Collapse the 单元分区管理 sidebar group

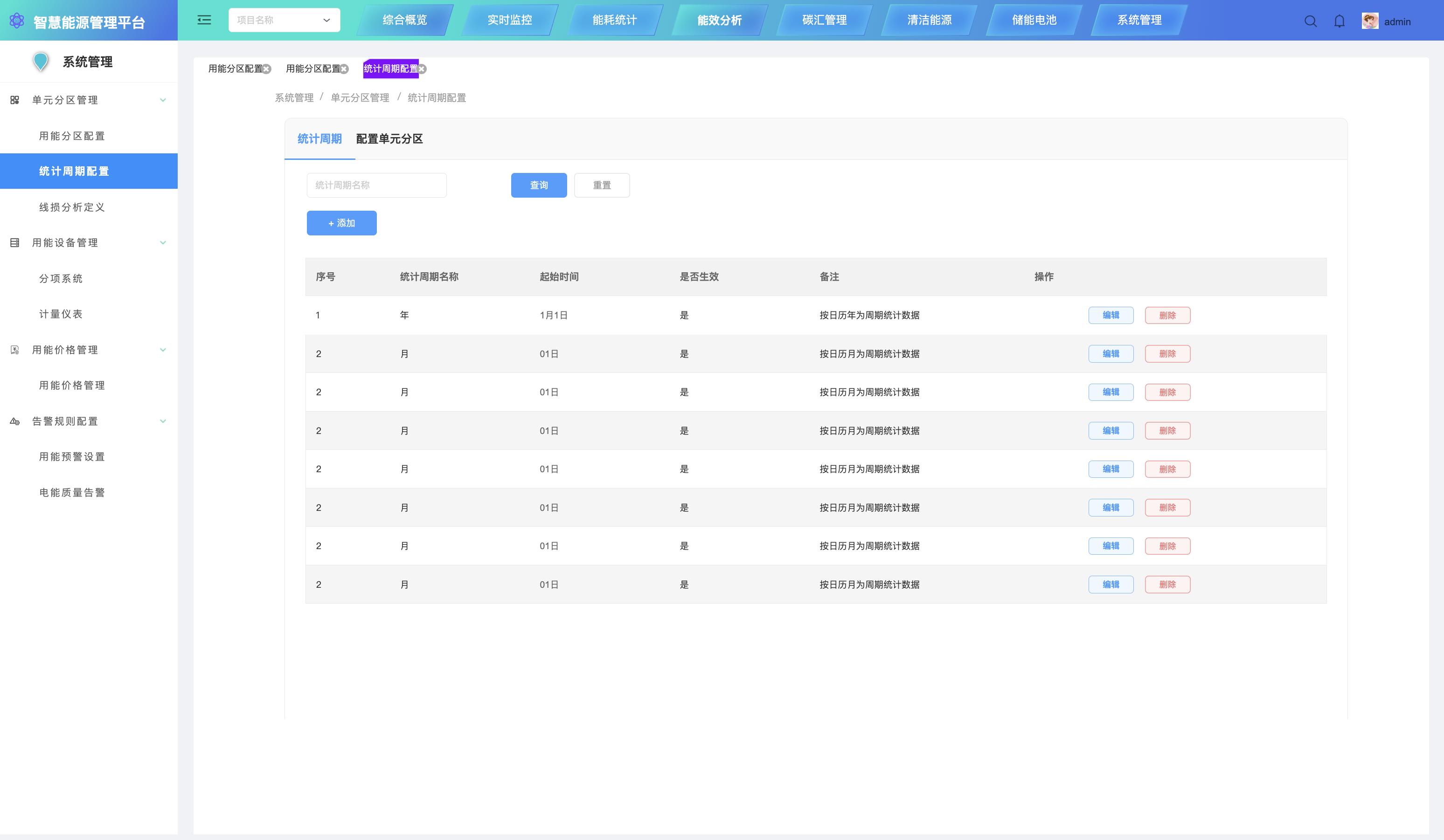pyautogui.click(x=163, y=100)
